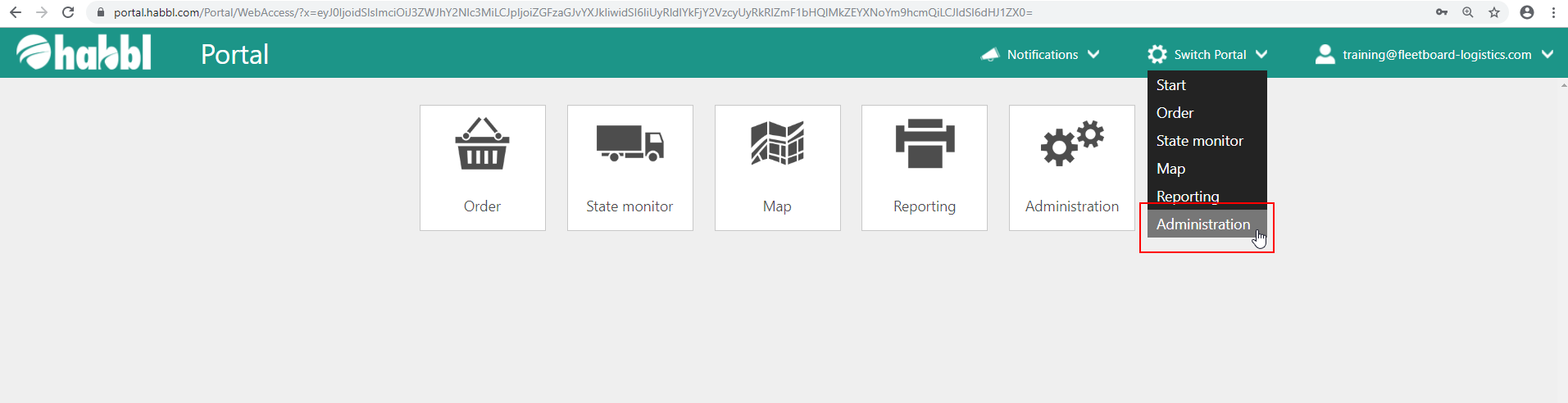Click the Notifications megaphone icon
Viewport: 1568px width, 403px height.
coord(990,55)
